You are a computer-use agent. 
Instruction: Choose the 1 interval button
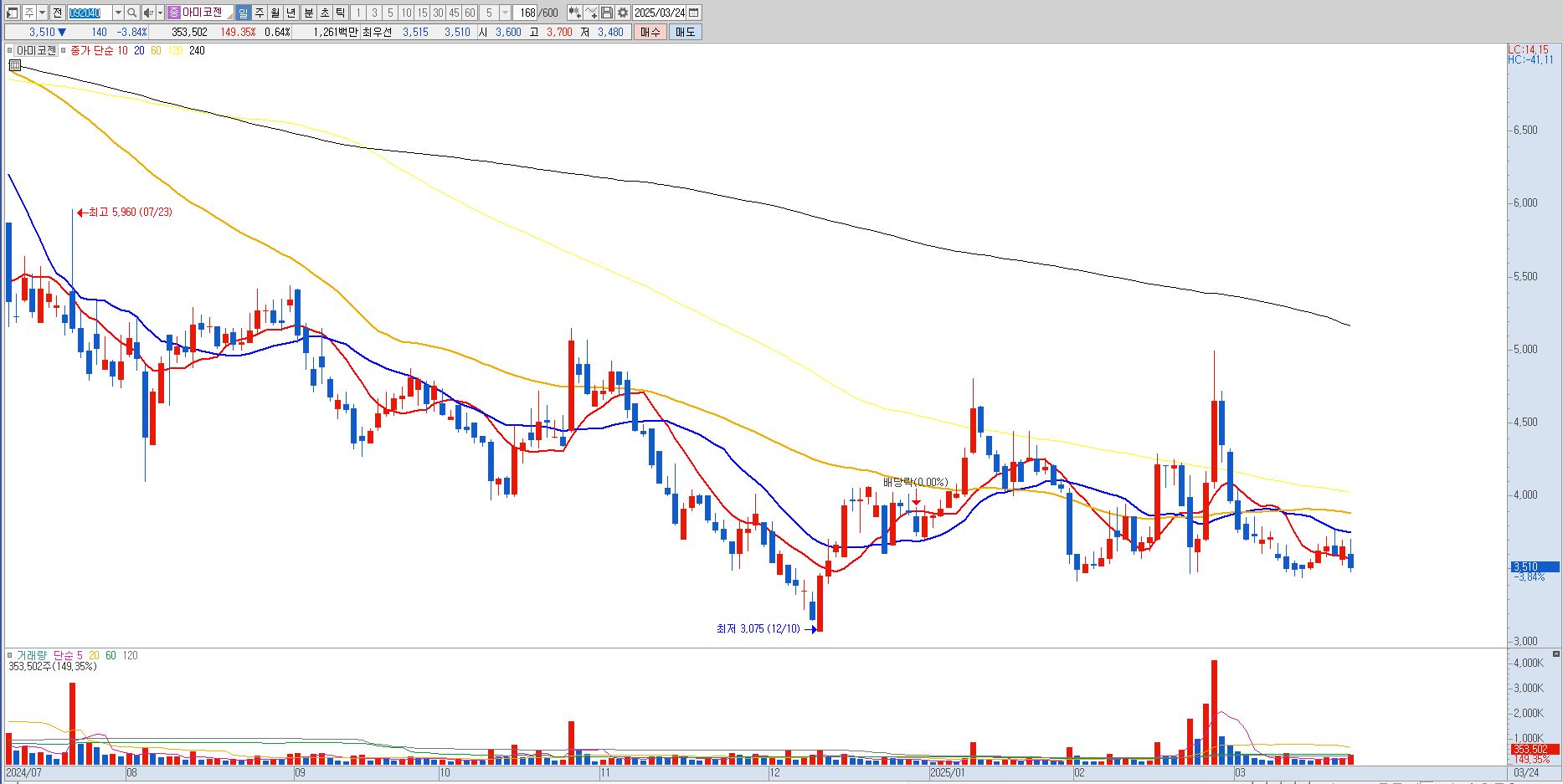click(x=358, y=13)
